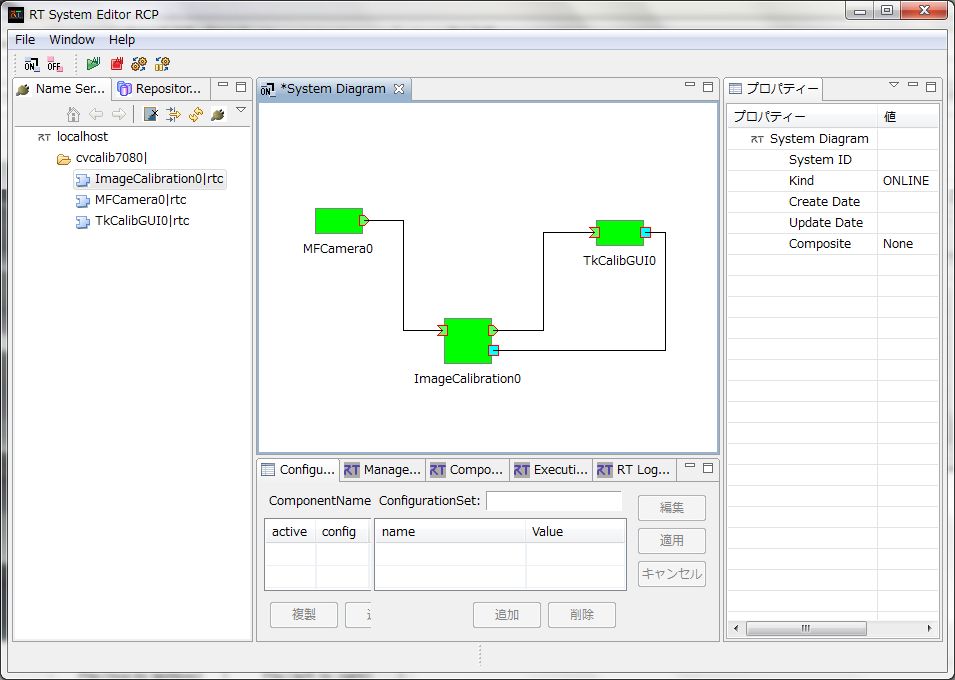Open a new online system editor

click(x=32, y=64)
